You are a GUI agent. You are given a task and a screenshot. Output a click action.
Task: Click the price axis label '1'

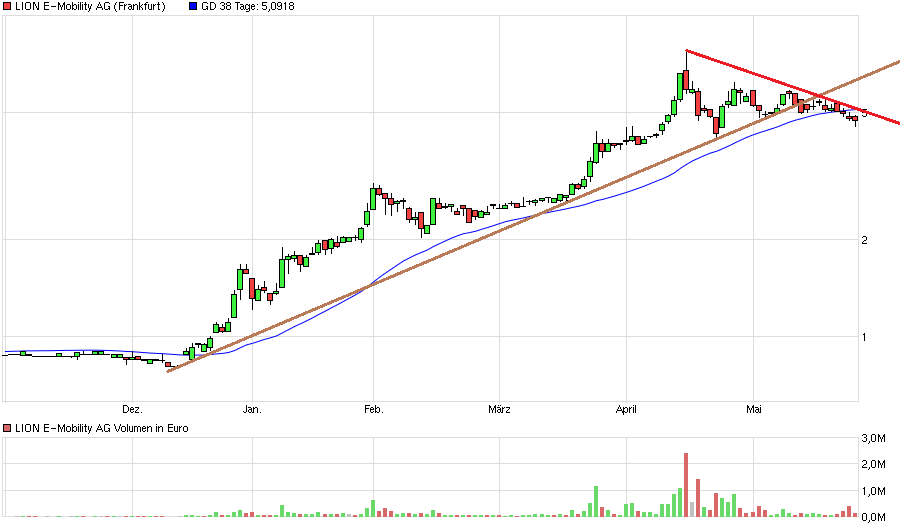[865, 337]
